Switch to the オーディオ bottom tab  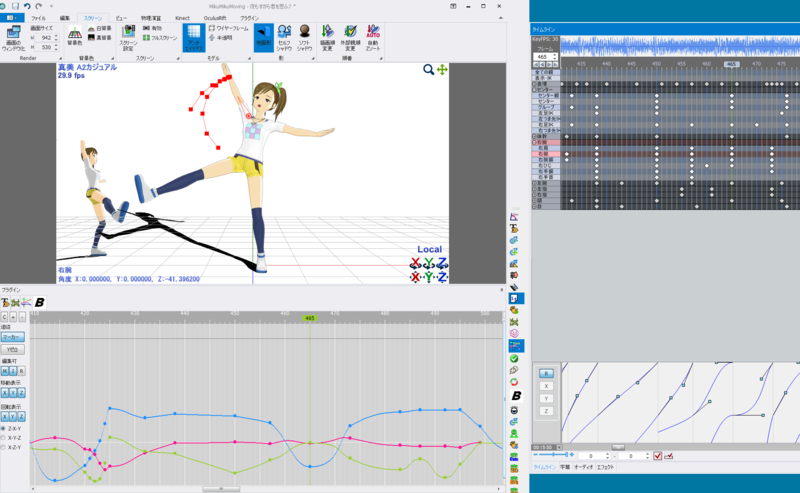coord(584,467)
